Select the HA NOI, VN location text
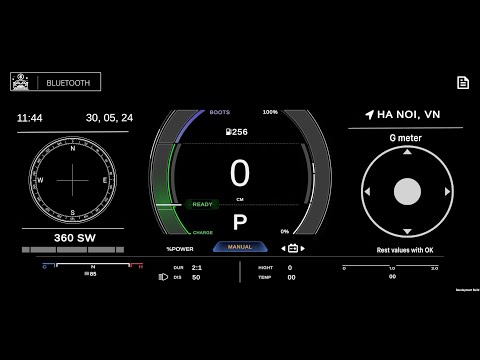Viewport: 480px width, 360px height. (x=408, y=115)
